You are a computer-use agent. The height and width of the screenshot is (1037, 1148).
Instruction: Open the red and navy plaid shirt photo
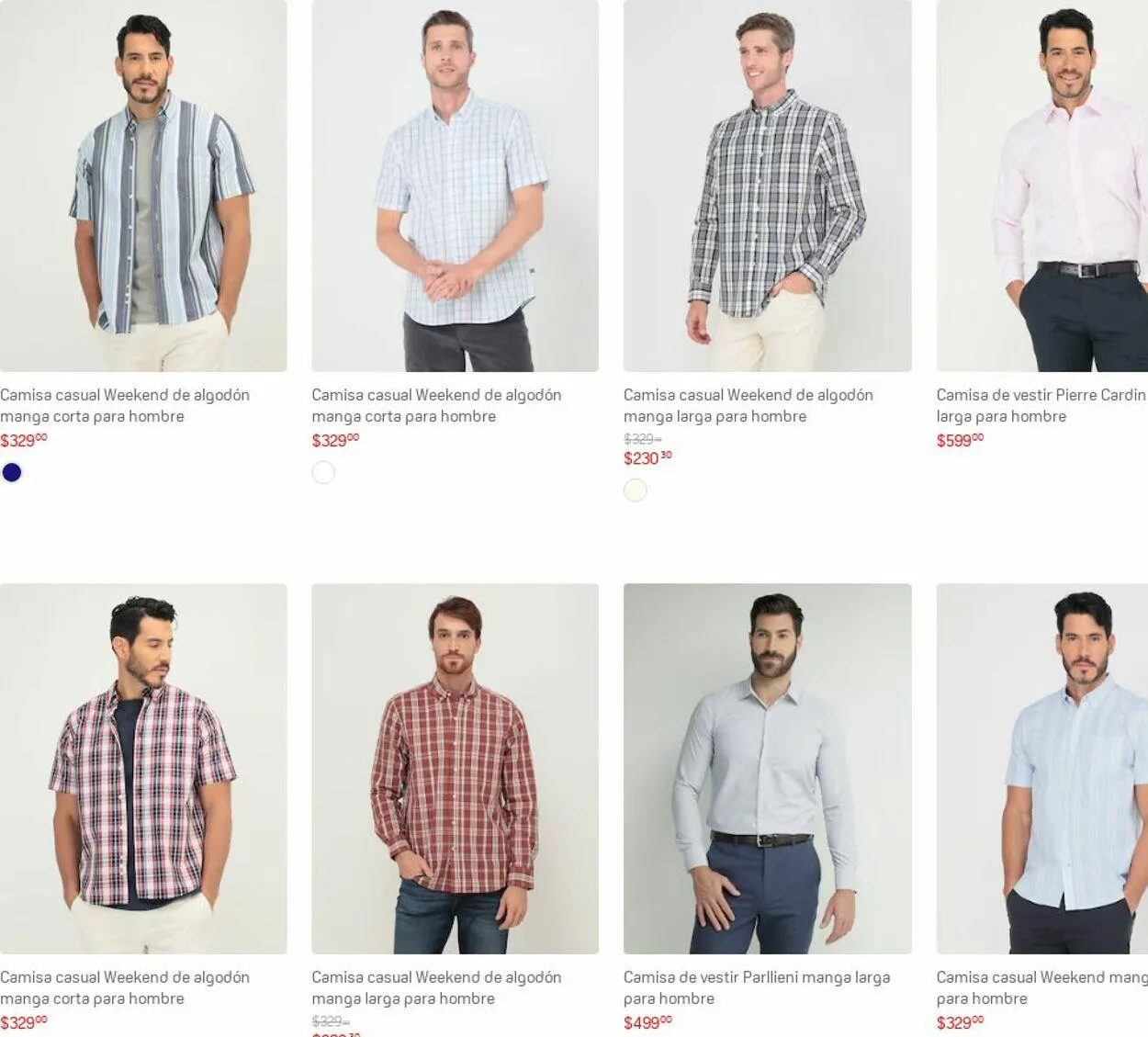coord(143,769)
